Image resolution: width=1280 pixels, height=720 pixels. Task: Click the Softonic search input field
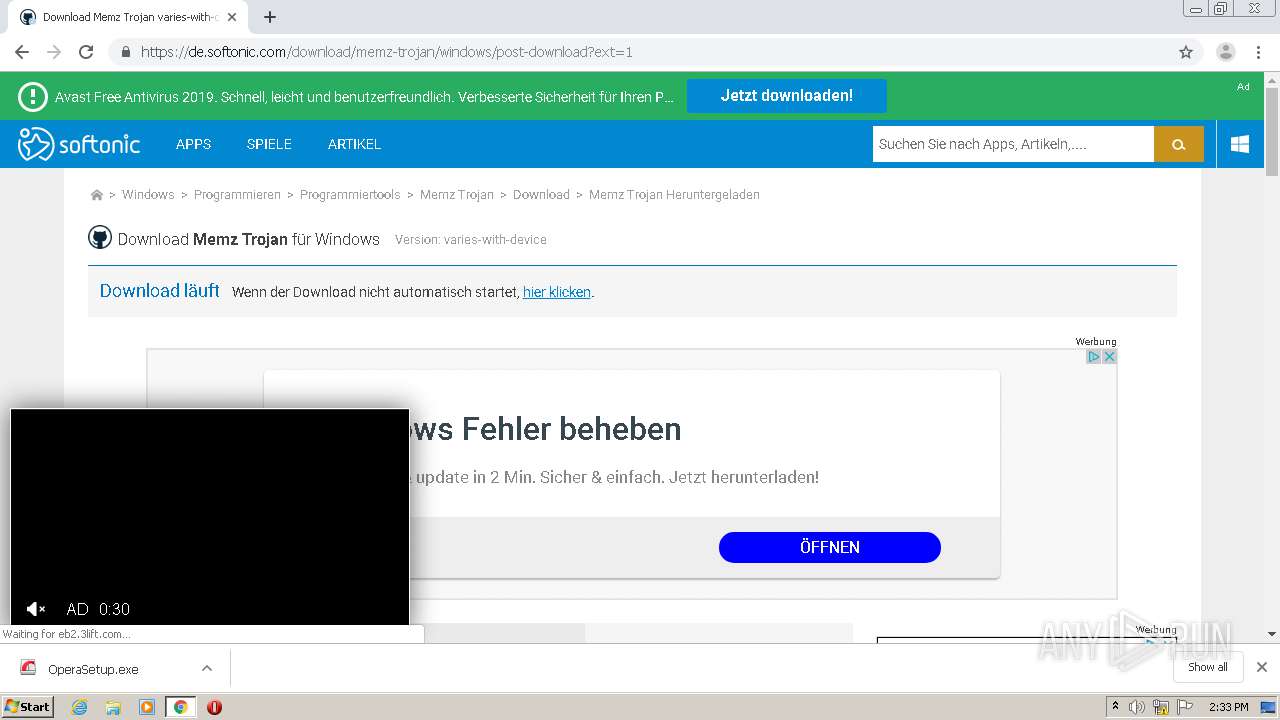[1013, 144]
